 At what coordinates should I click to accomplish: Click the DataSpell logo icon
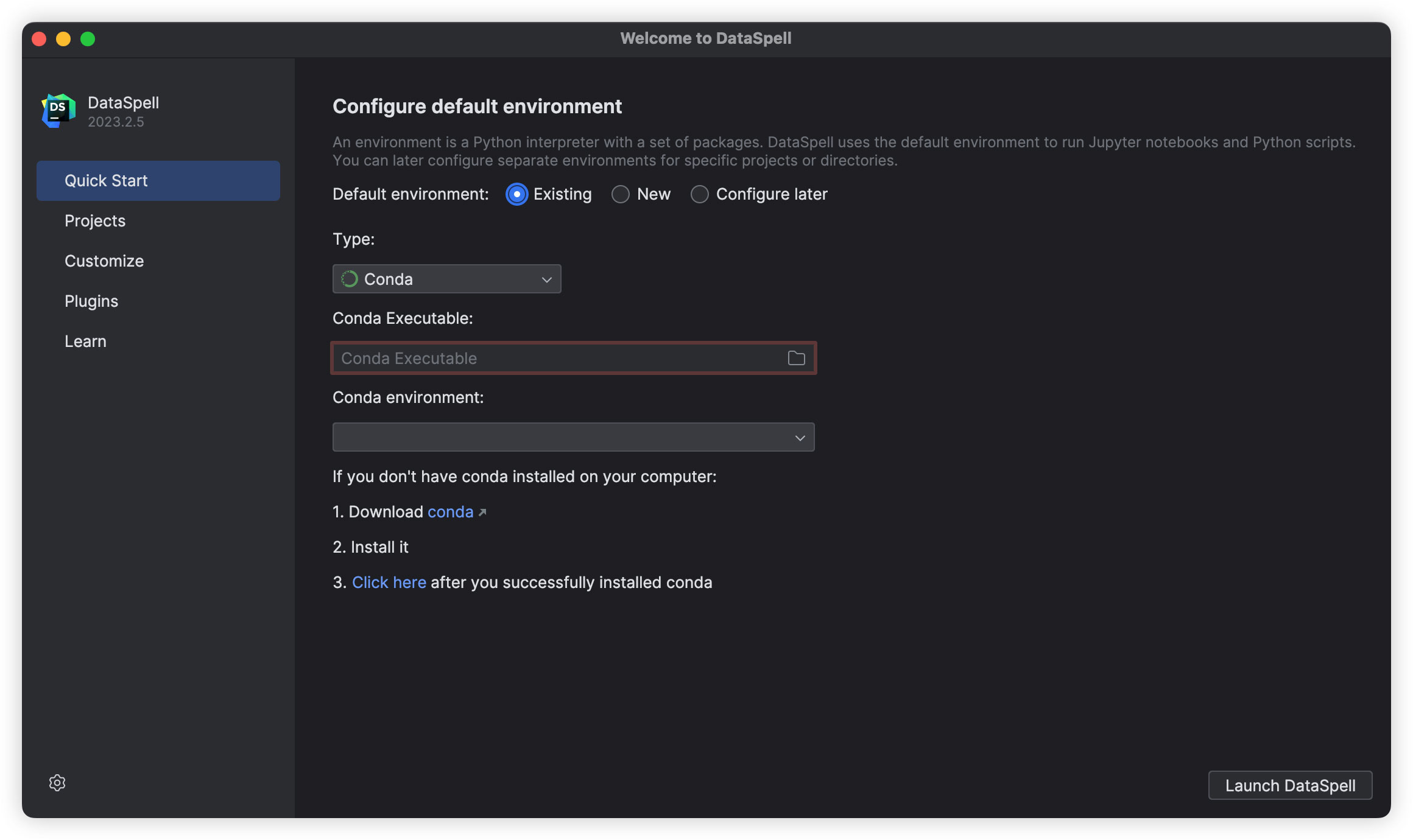coord(58,111)
